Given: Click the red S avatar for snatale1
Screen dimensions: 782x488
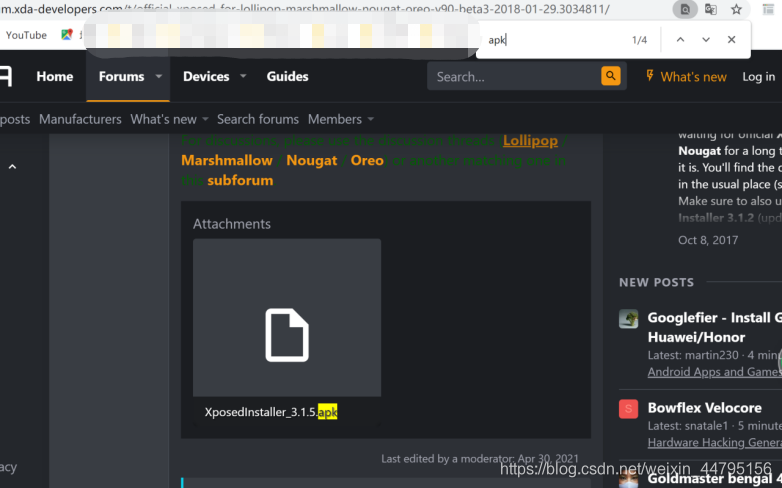Looking at the screenshot, I should pyautogui.click(x=628, y=409).
